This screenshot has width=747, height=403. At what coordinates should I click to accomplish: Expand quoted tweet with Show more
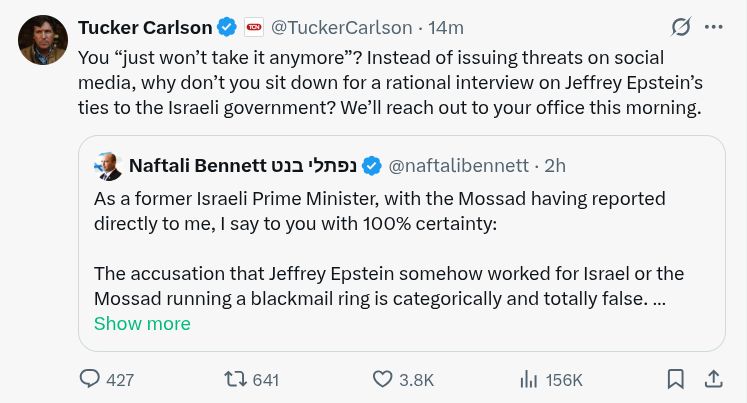142,323
